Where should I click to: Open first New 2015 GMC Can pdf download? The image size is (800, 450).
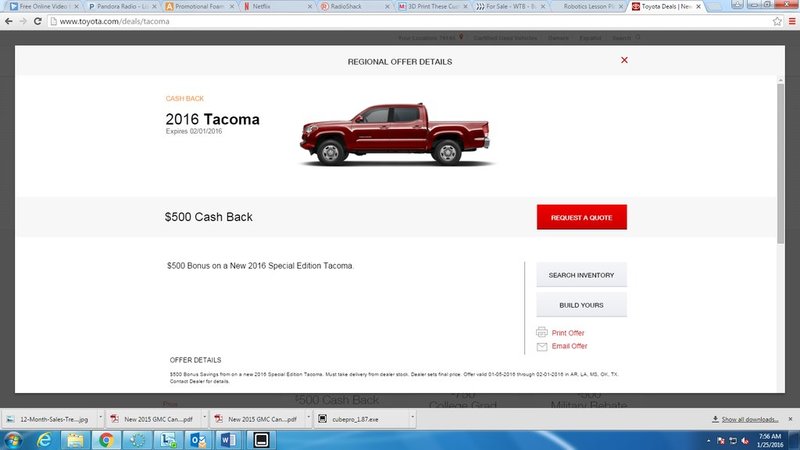[x=153, y=419]
